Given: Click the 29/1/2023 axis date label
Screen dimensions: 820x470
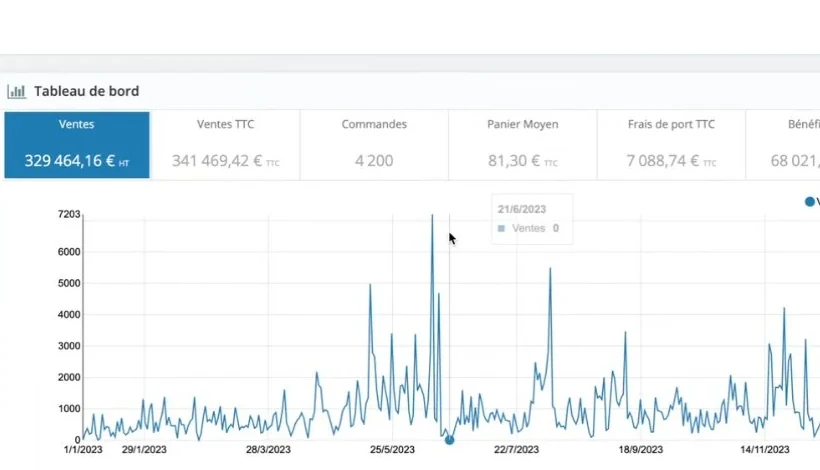Looking at the screenshot, I should (x=144, y=450).
